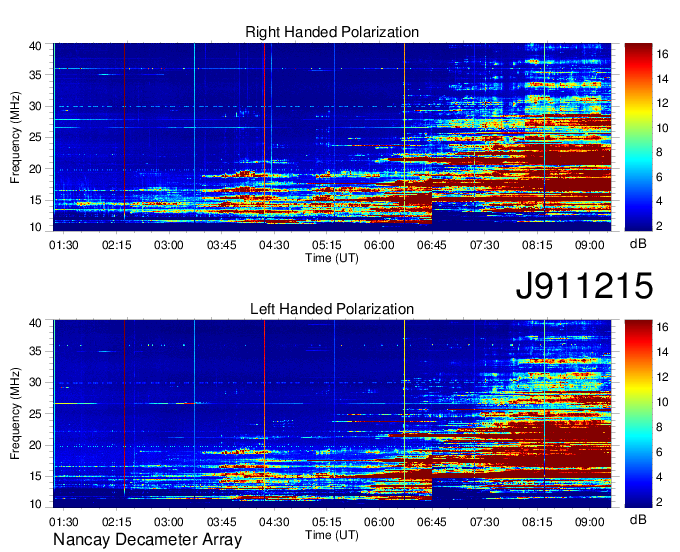Click the "09:00" time tick on the bottom plot
This screenshot has width=680, height=552.
coord(589,522)
